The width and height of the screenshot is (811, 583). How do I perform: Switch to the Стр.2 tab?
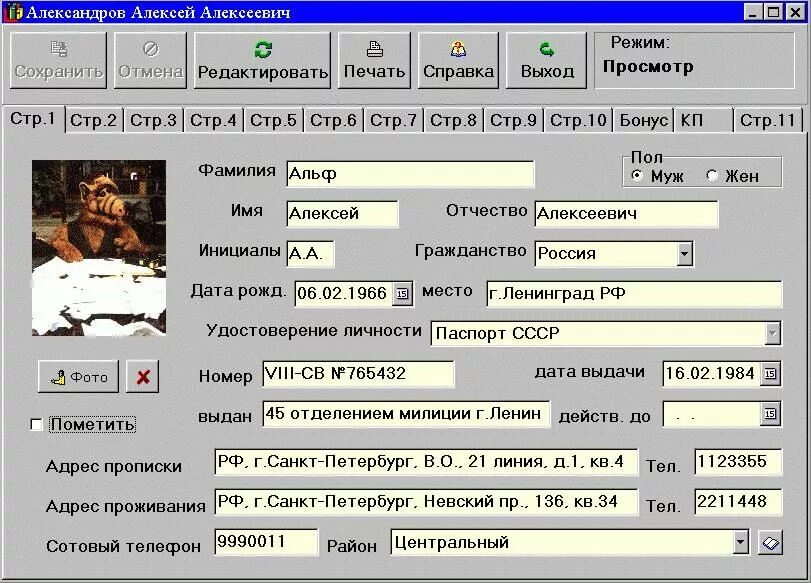click(94, 120)
